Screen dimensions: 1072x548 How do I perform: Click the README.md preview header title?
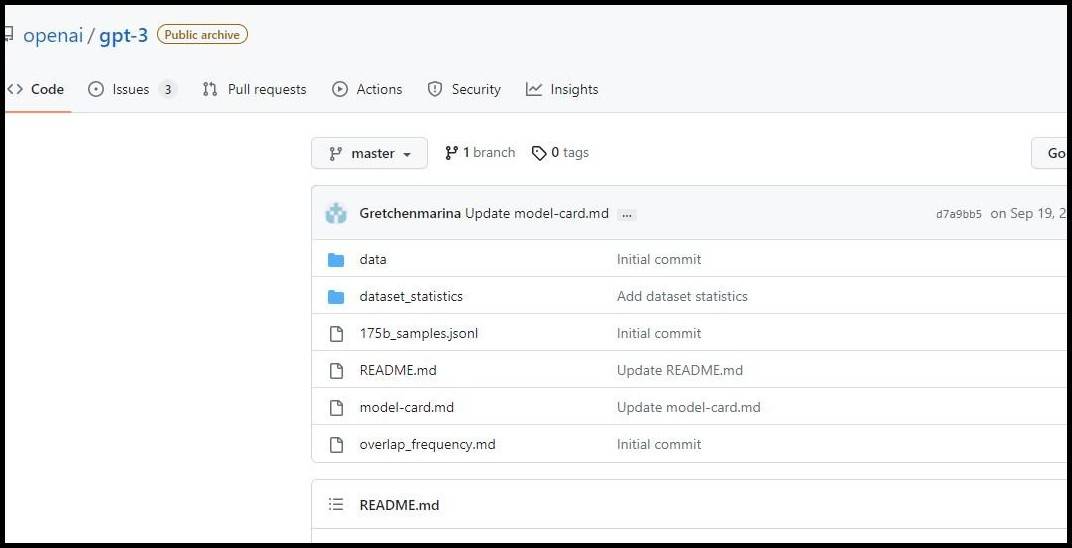399,505
